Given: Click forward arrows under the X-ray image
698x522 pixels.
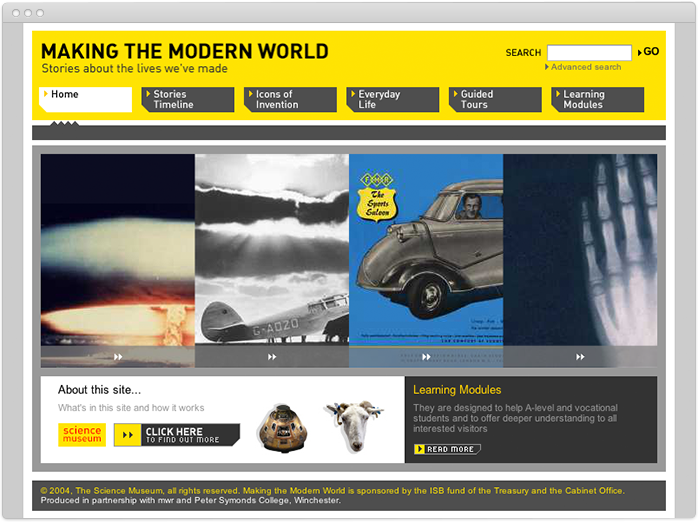Looking at the screenshot, I should click(x=580, y=357).
